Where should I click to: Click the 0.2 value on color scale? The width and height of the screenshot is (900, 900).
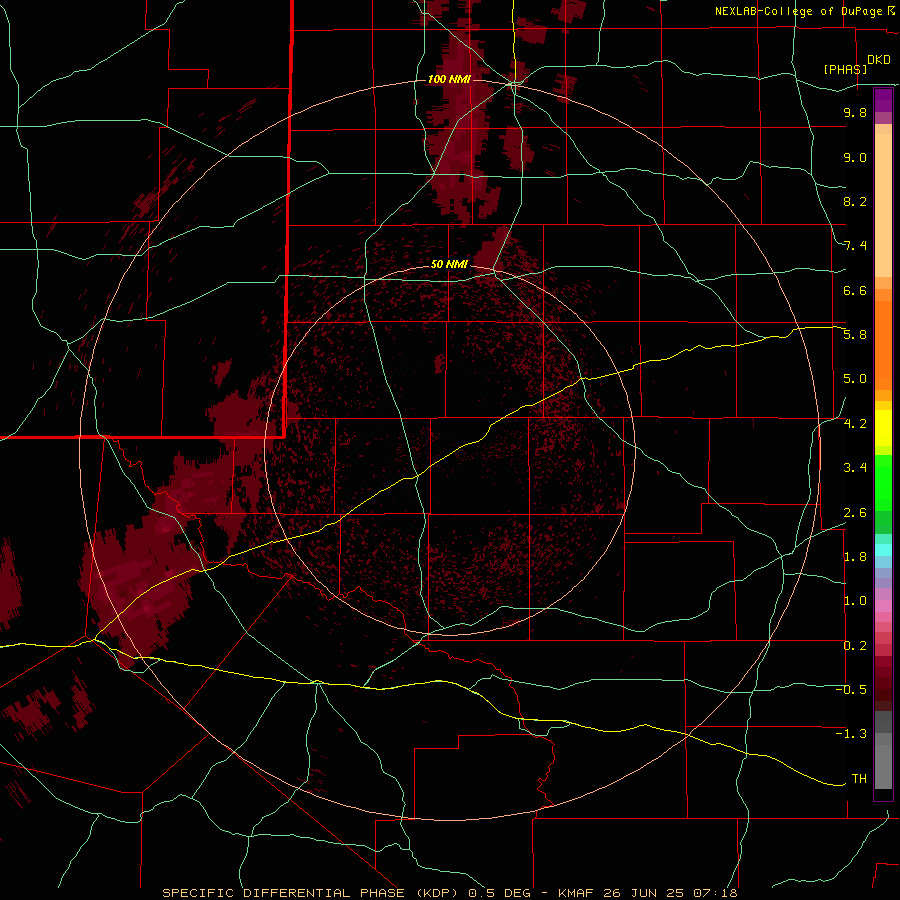pos(855,646)
